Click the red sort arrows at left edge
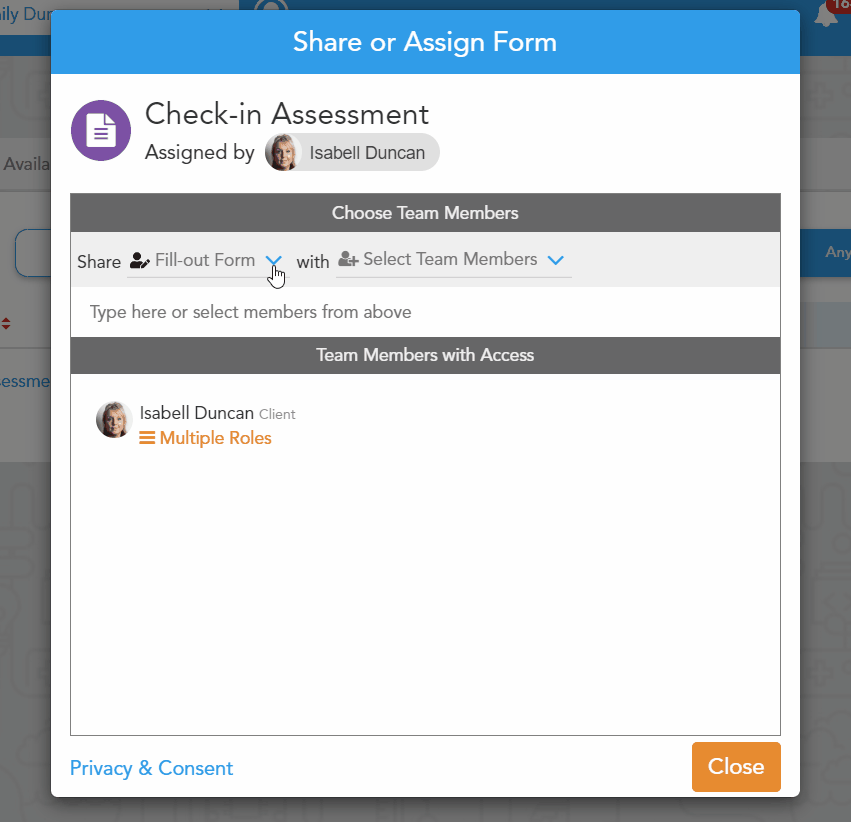851x822 pixels. point(6,323)
